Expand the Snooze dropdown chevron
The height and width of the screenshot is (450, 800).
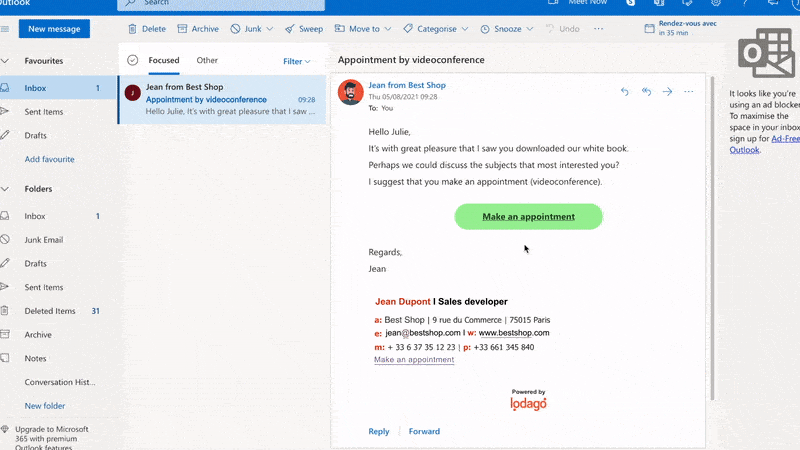(530, 29)
